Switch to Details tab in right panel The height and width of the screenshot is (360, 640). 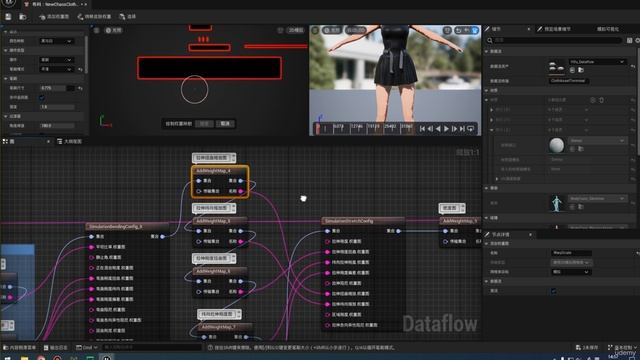(x=496, y=29)
